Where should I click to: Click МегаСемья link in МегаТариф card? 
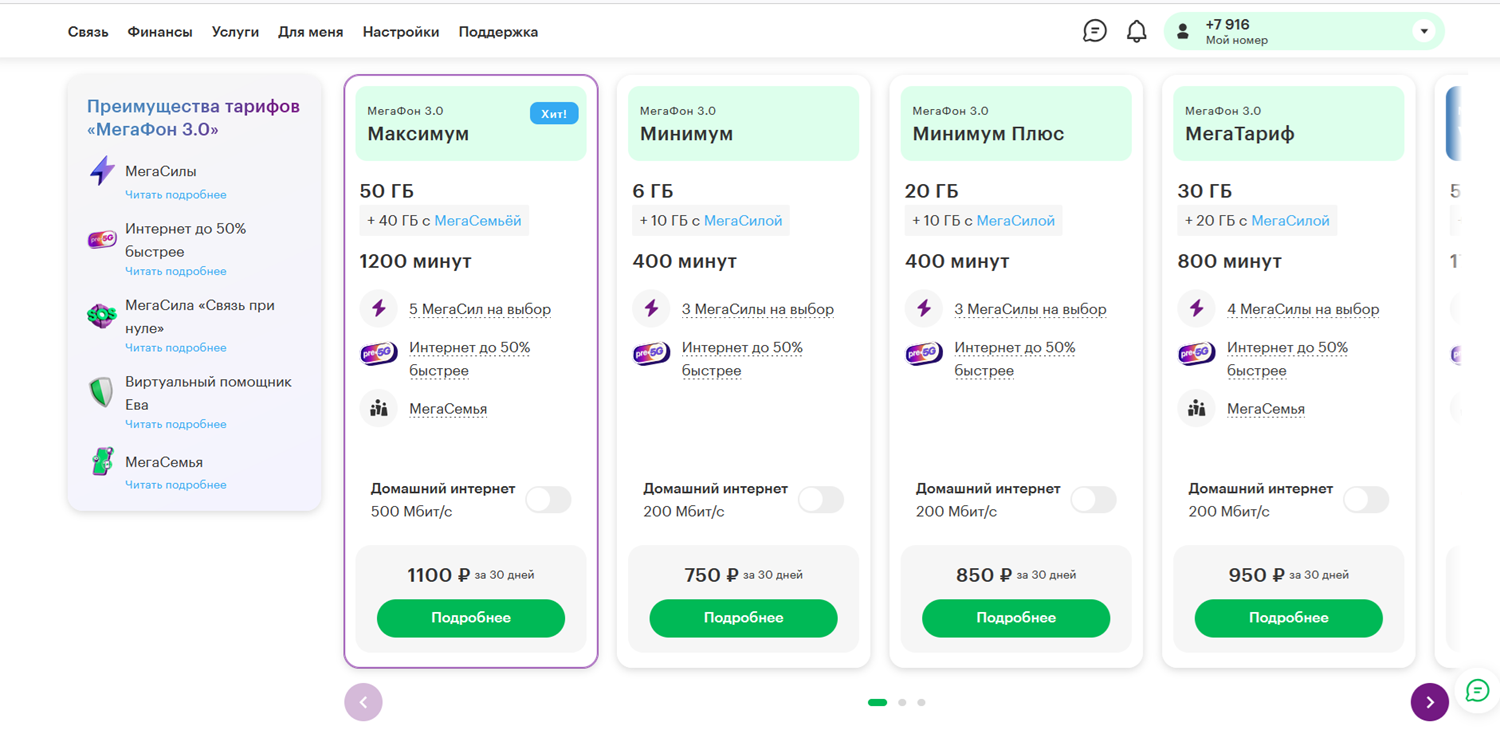[x=1266, y=409]
